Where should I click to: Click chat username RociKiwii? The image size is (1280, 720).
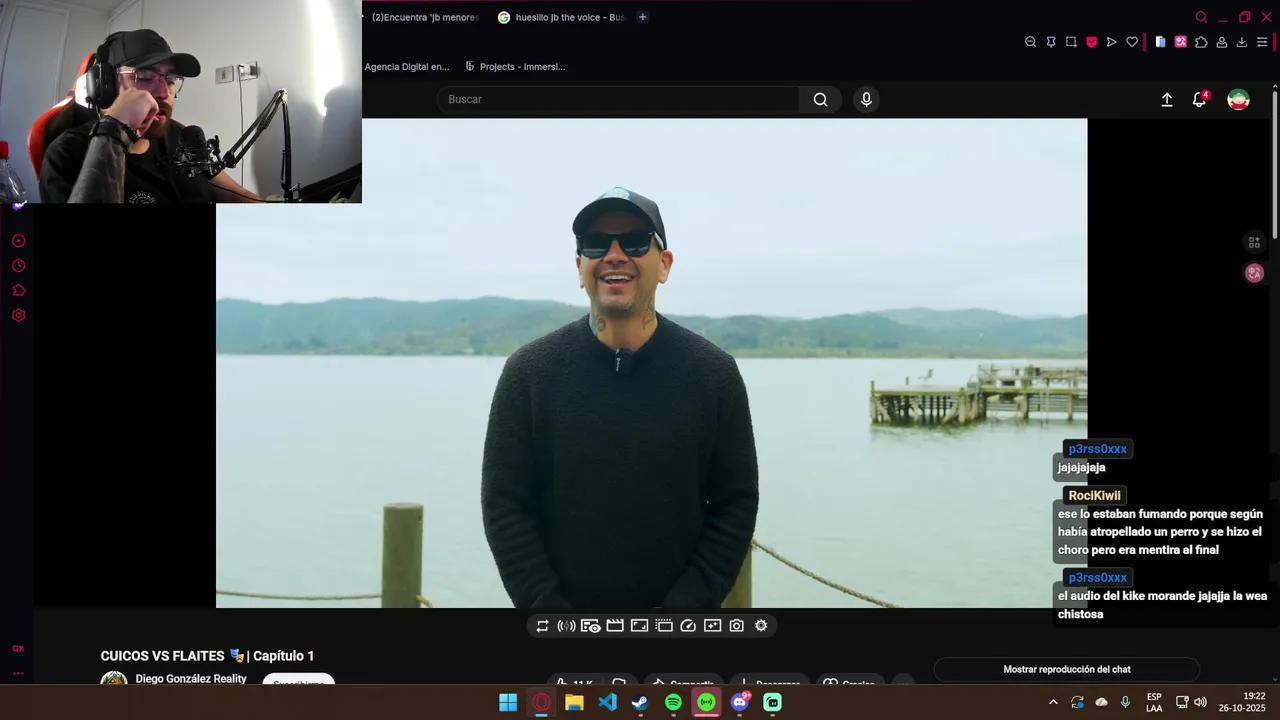tap(1094, 496)
